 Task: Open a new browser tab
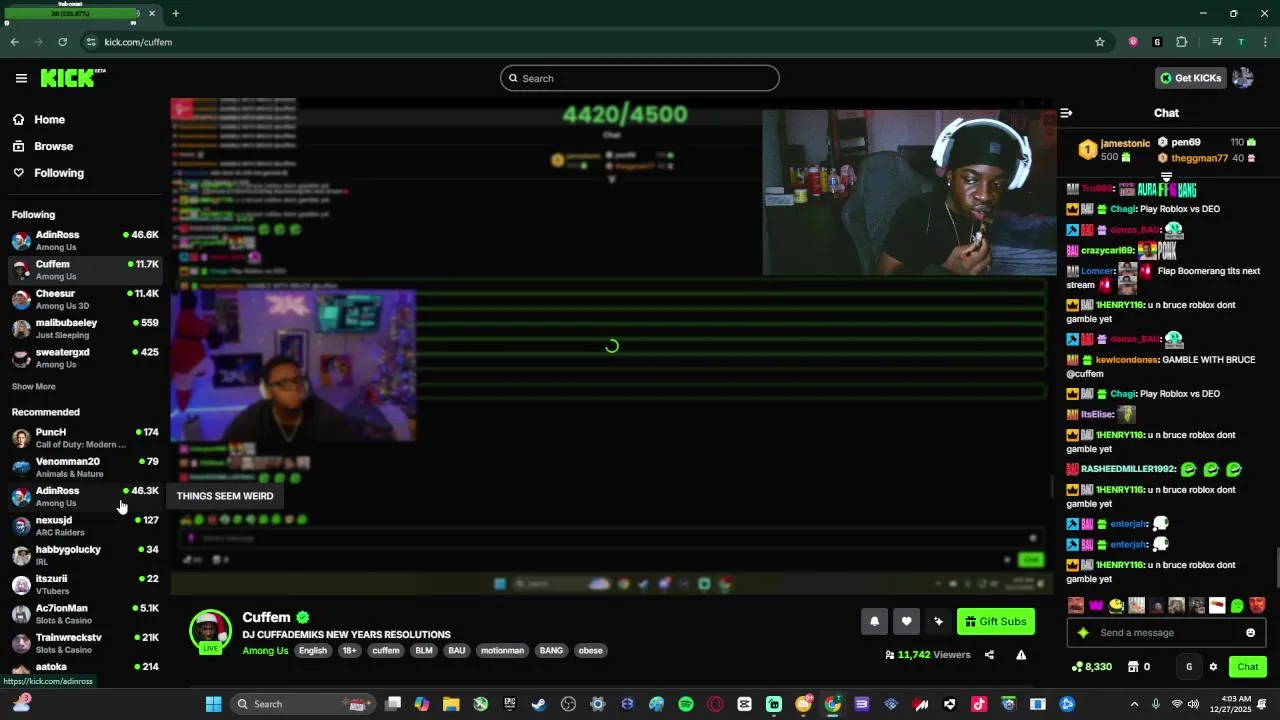click(x=176, y=14)
